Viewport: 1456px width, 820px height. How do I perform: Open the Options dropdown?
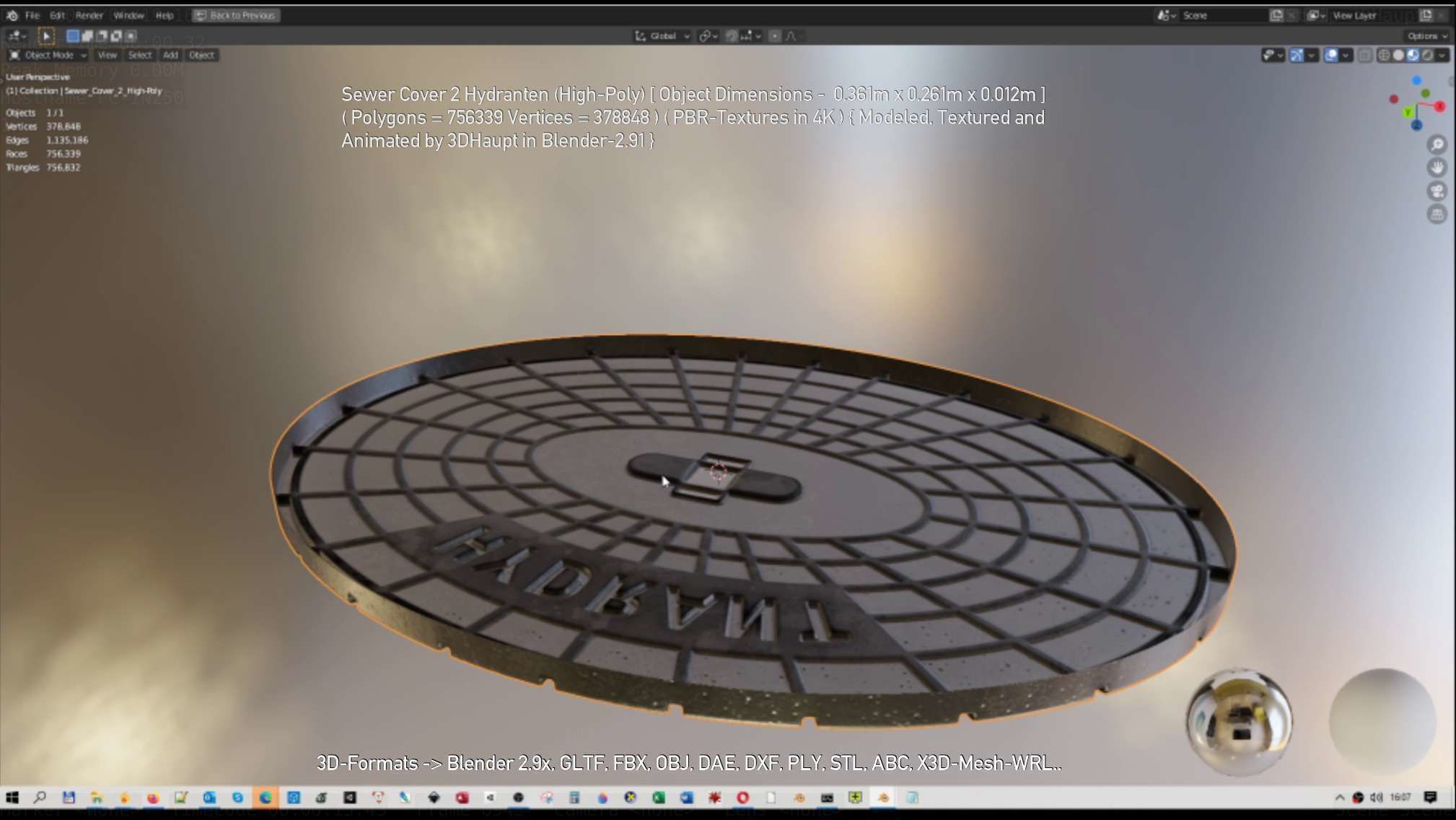(x=1426, y=36)
